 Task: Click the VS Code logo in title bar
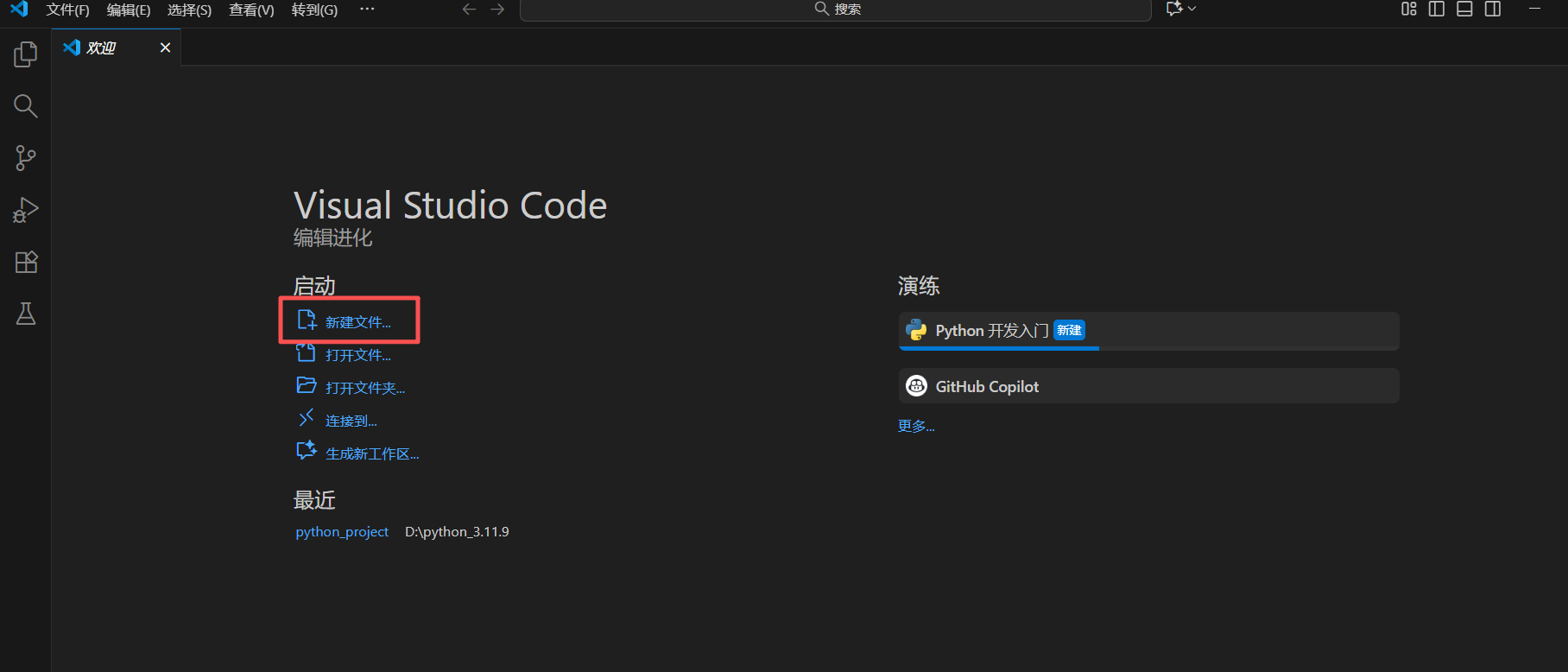pyautogui.click(x=19, y=9)
